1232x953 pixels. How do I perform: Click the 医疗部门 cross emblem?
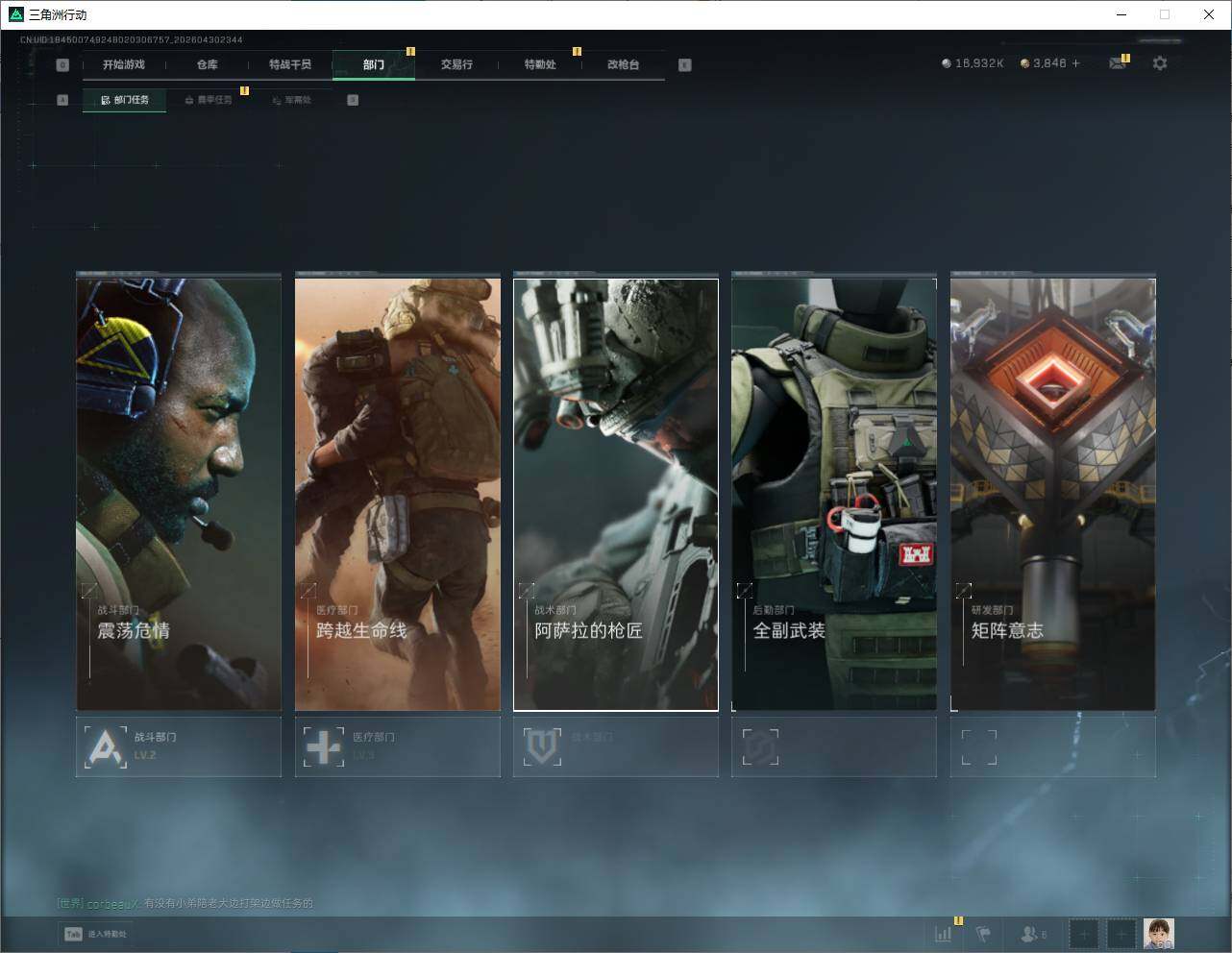point(323,746)
